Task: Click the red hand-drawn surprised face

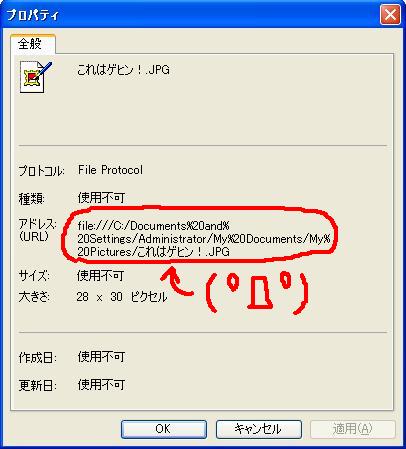Action: (257, 293)
